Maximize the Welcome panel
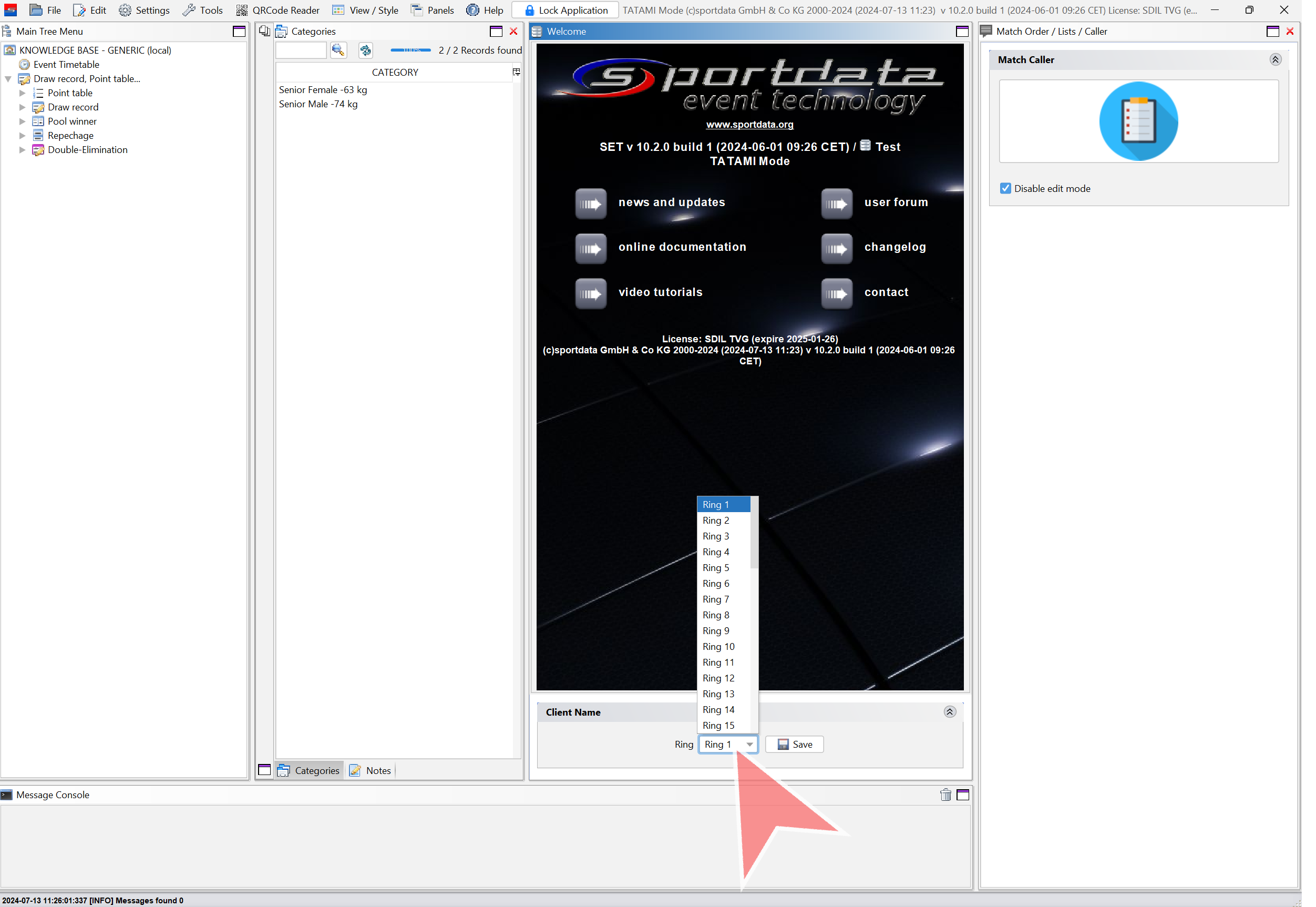1316x907 pixels. [x=962, y=31]
